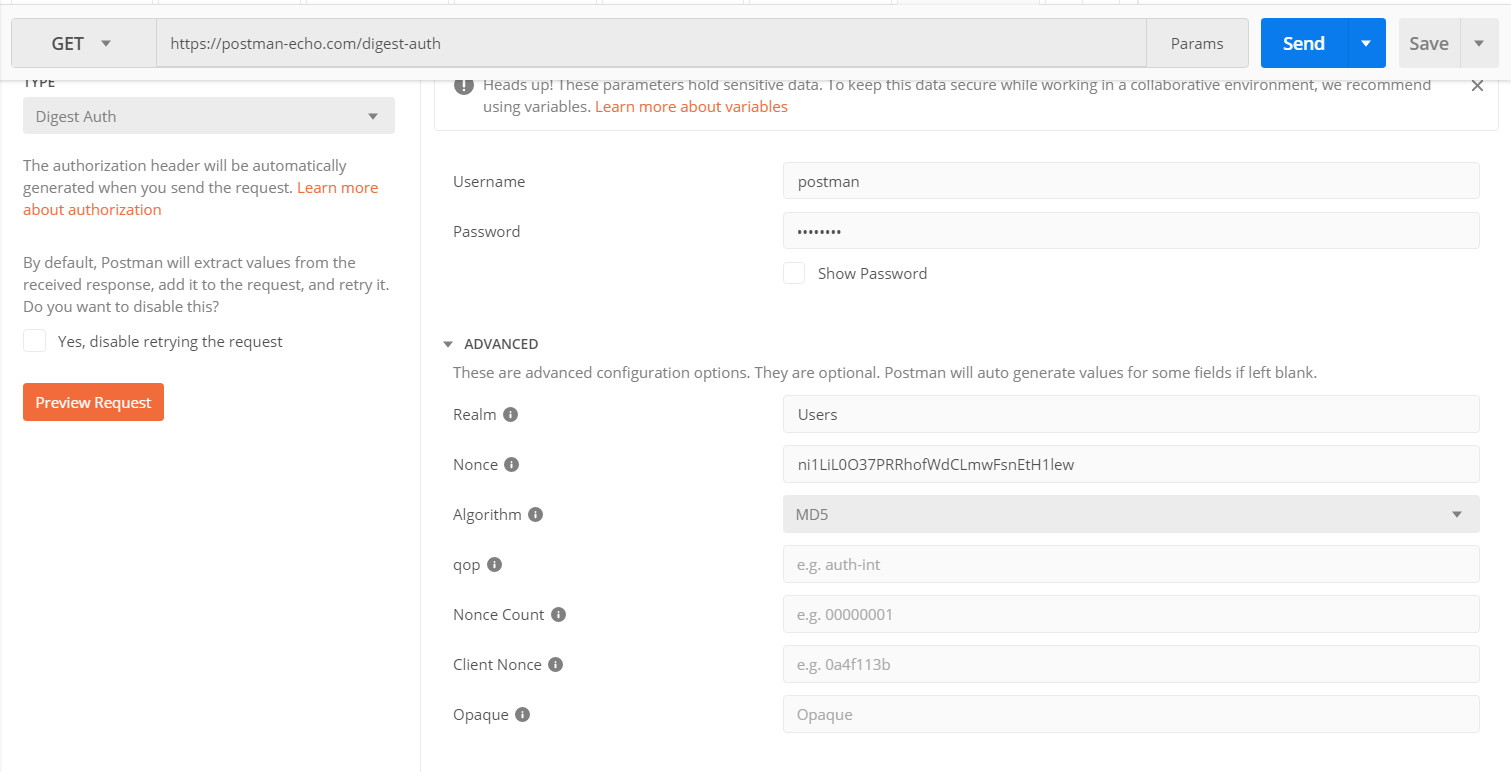Click the info icon beside Client Nonce

[x=558, y=664]
